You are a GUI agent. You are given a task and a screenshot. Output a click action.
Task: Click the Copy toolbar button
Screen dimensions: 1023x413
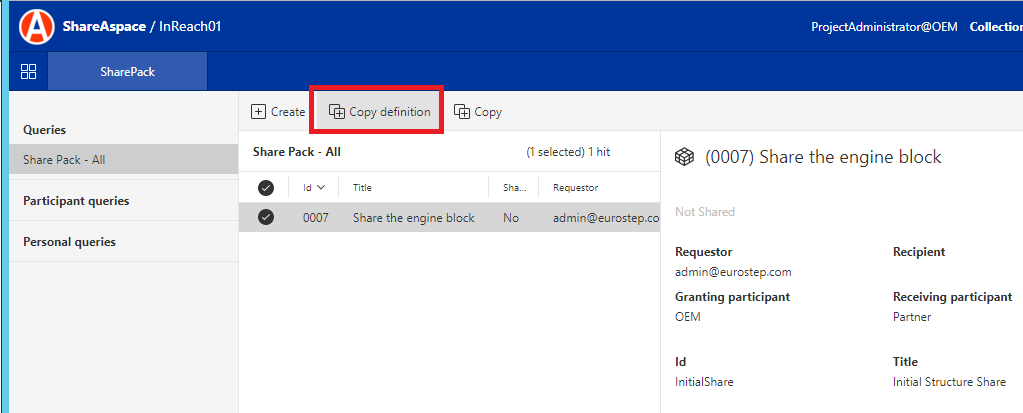click(x=478, y=112)
